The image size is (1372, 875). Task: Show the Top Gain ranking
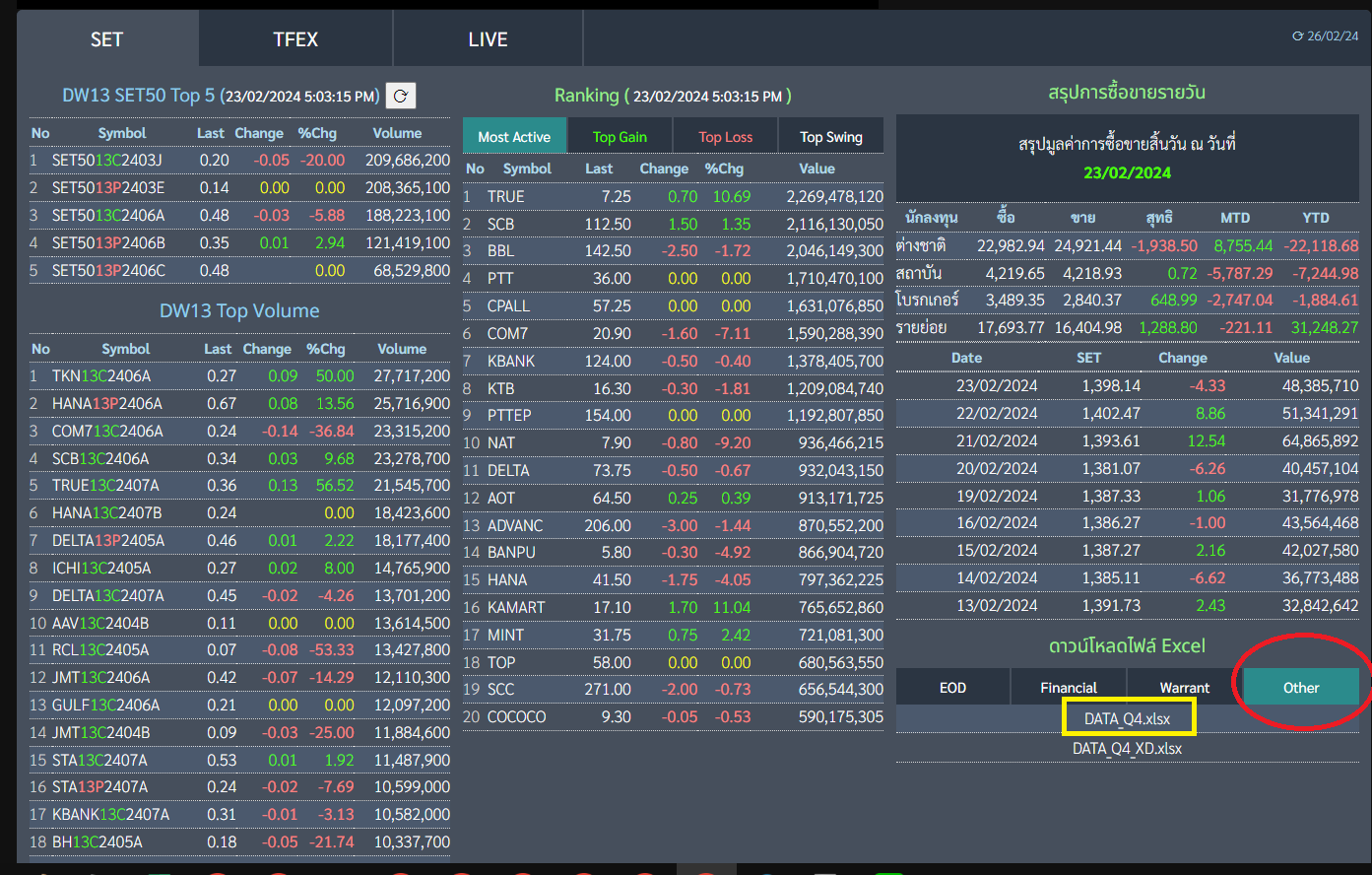[x=620, y=137]
